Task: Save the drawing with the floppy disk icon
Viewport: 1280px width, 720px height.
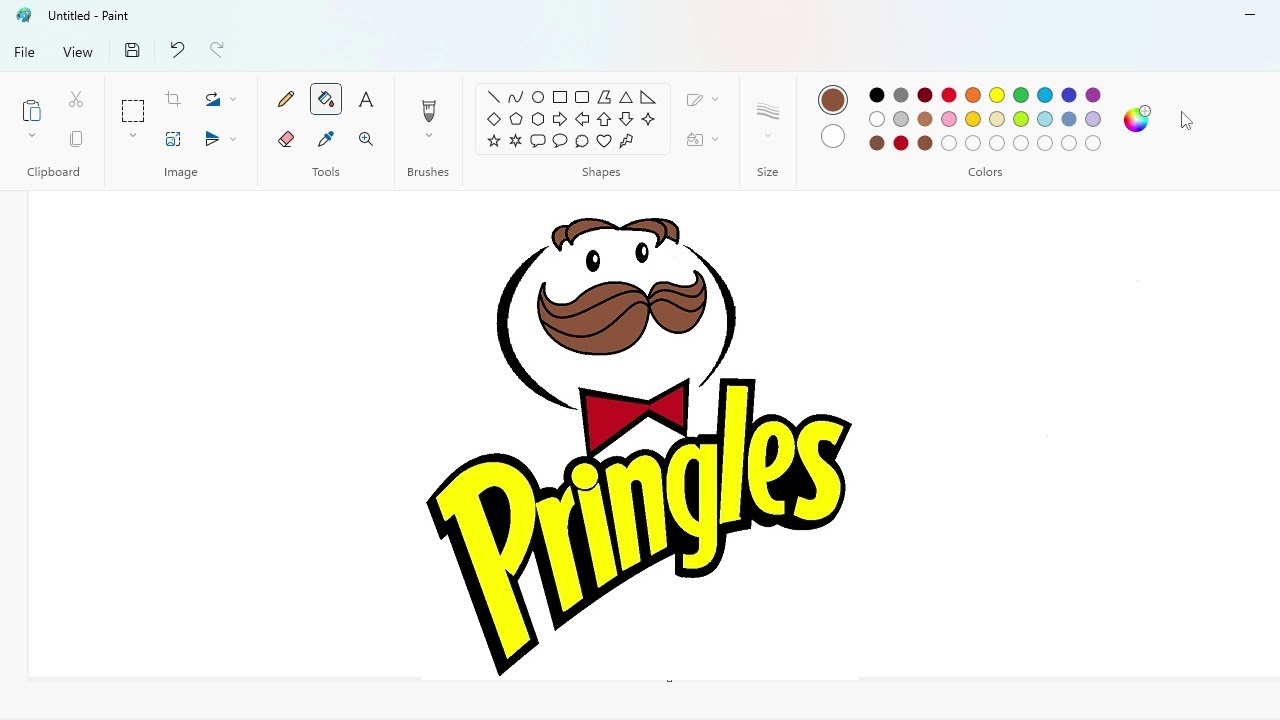Action: (132, 50)
